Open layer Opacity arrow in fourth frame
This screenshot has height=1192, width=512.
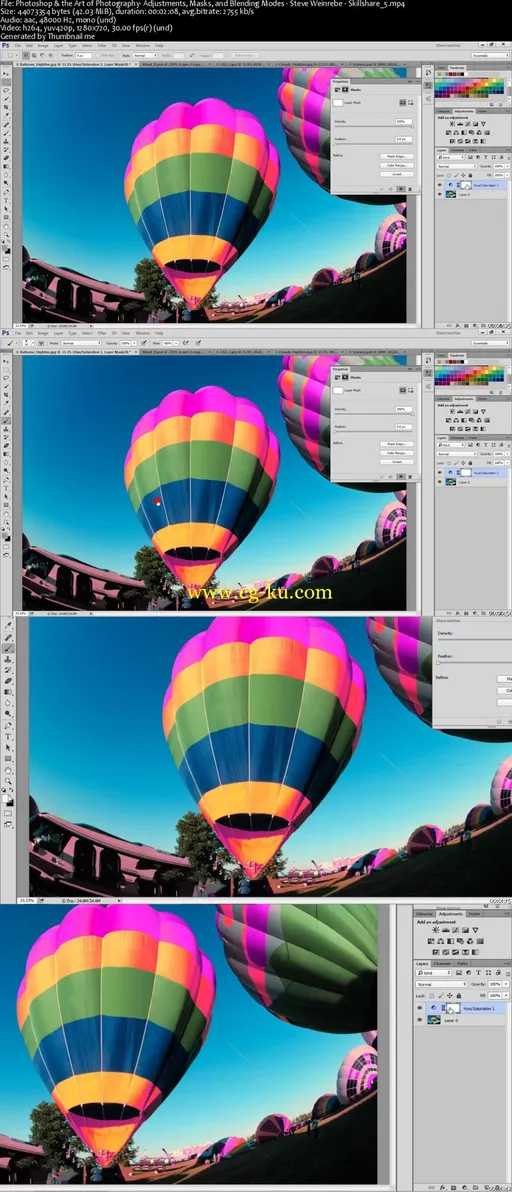pos(506,984)
